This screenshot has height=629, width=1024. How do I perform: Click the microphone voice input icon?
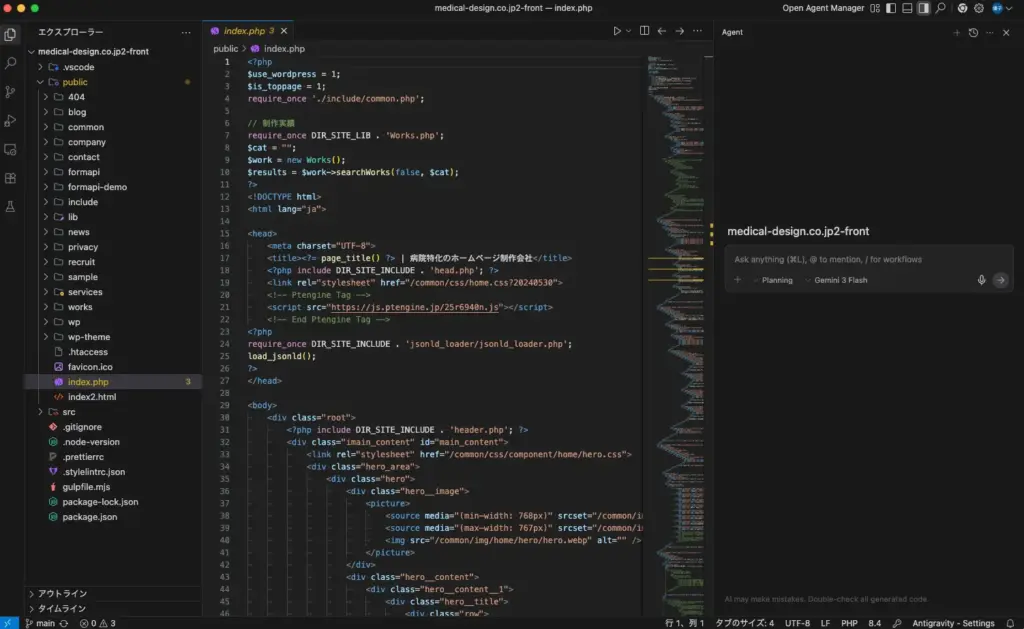coord(981,280)
